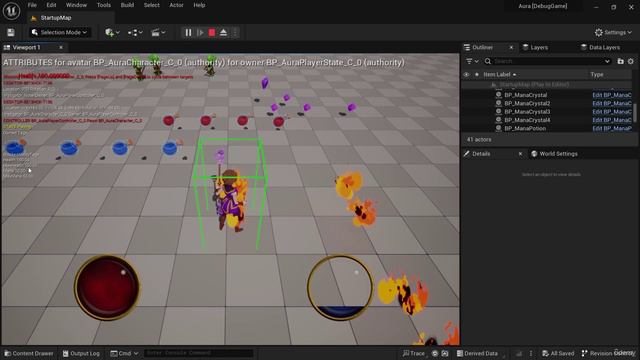Screen dimensions: 640x360
Task: Close the Details panel tab
Action: pos(520,154)
